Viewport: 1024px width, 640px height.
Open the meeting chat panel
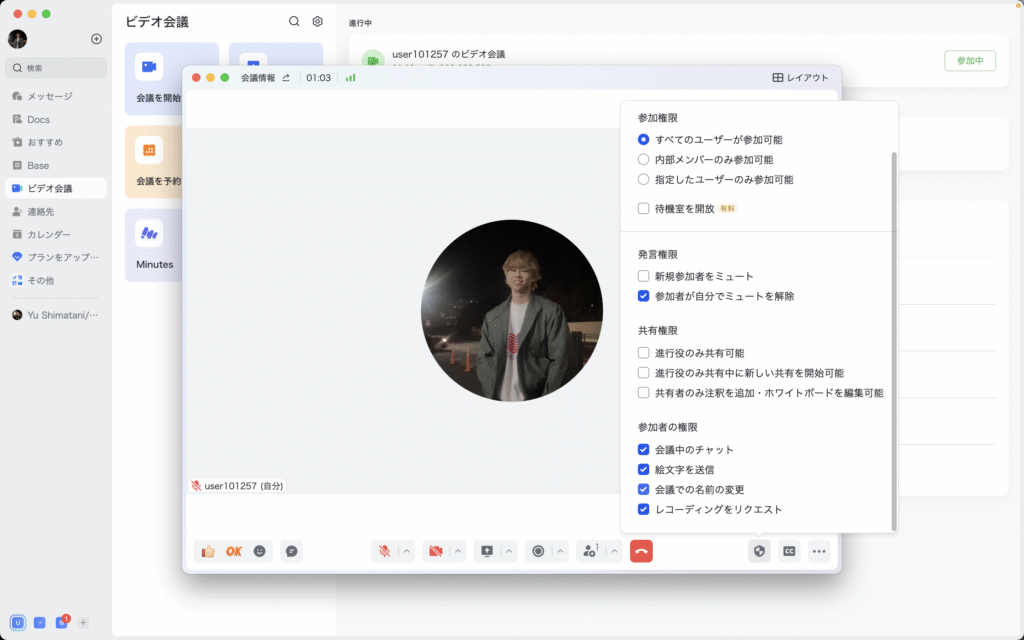291,551
